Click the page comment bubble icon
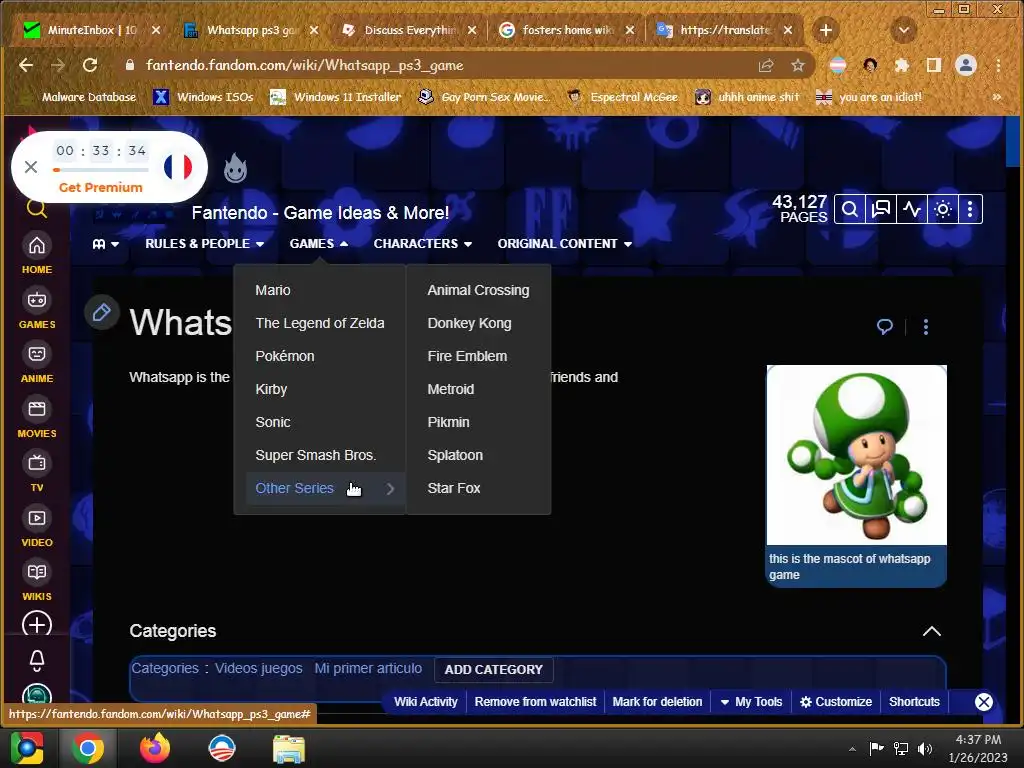 pos(885,327)
